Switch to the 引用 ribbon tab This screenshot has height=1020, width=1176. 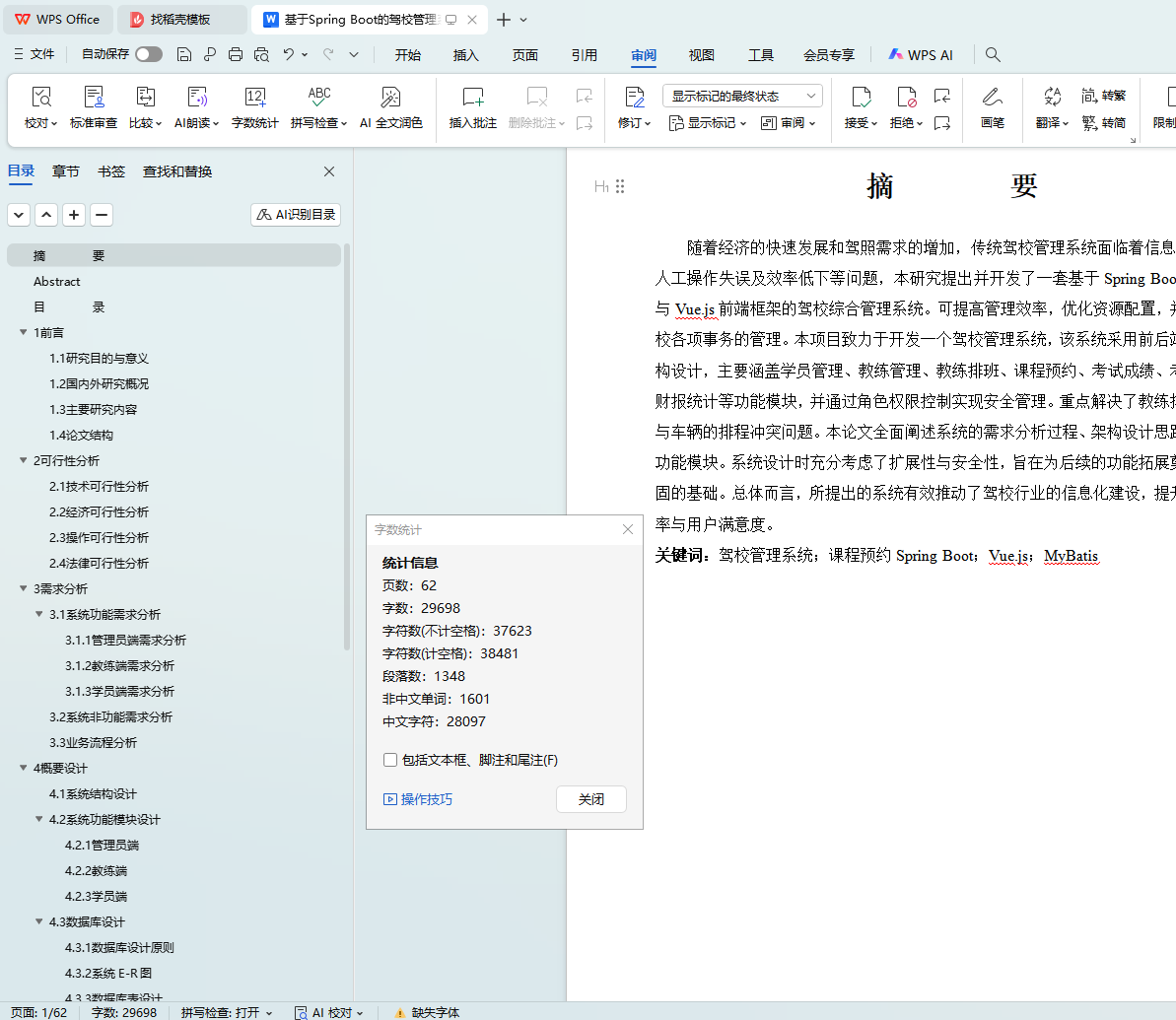click(x=585, y=55)
